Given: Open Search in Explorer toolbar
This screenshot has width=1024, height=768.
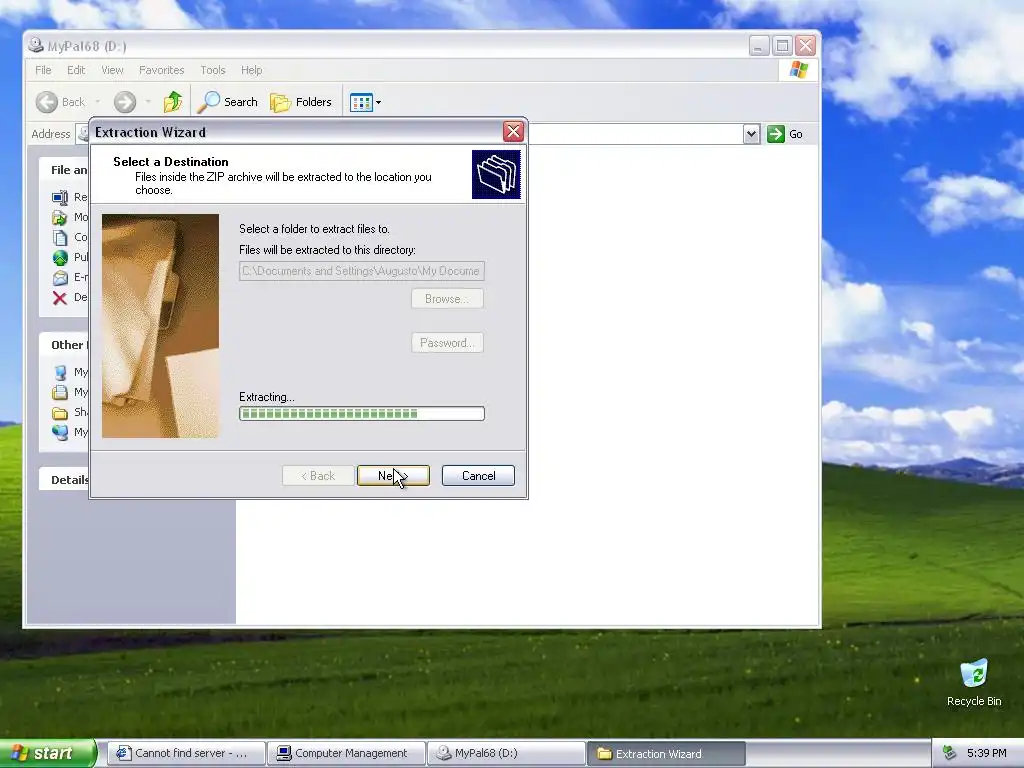Looking at the screenshot, I should point(228,102).
